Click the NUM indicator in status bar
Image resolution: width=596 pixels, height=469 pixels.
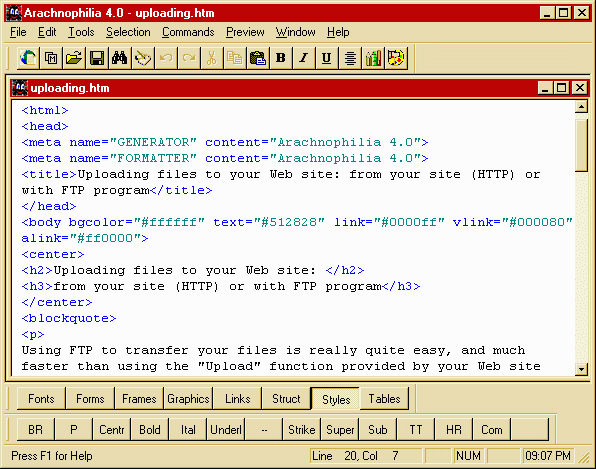click(x=468, y=456)
